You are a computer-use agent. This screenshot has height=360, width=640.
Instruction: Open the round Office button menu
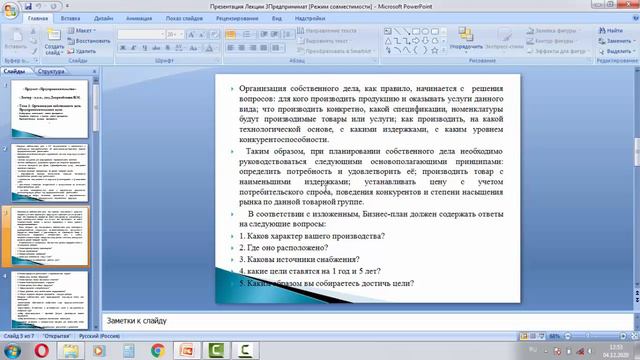click(x=11, y=10)
